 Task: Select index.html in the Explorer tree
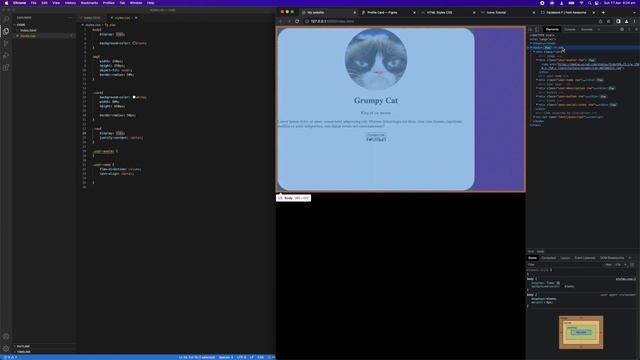28,31
